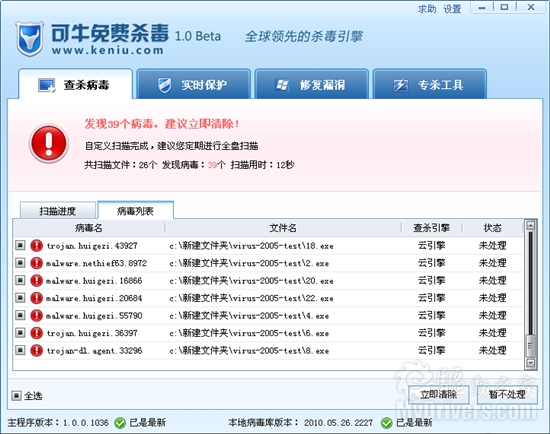Switch to the 修复漏洞 tab
The height and width of the screenshot is (434, 550).
pos(311,84)
